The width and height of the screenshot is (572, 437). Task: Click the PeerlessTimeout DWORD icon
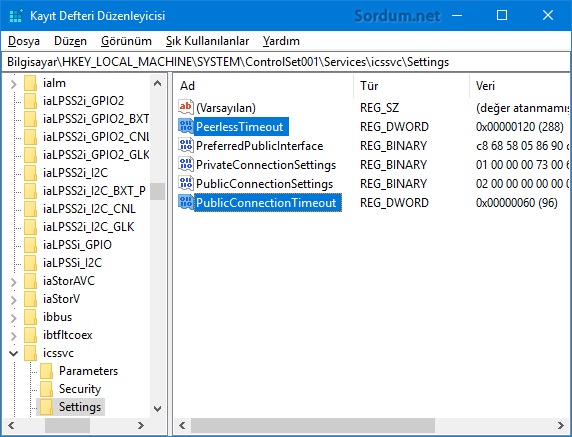click(x=186, y=126)
